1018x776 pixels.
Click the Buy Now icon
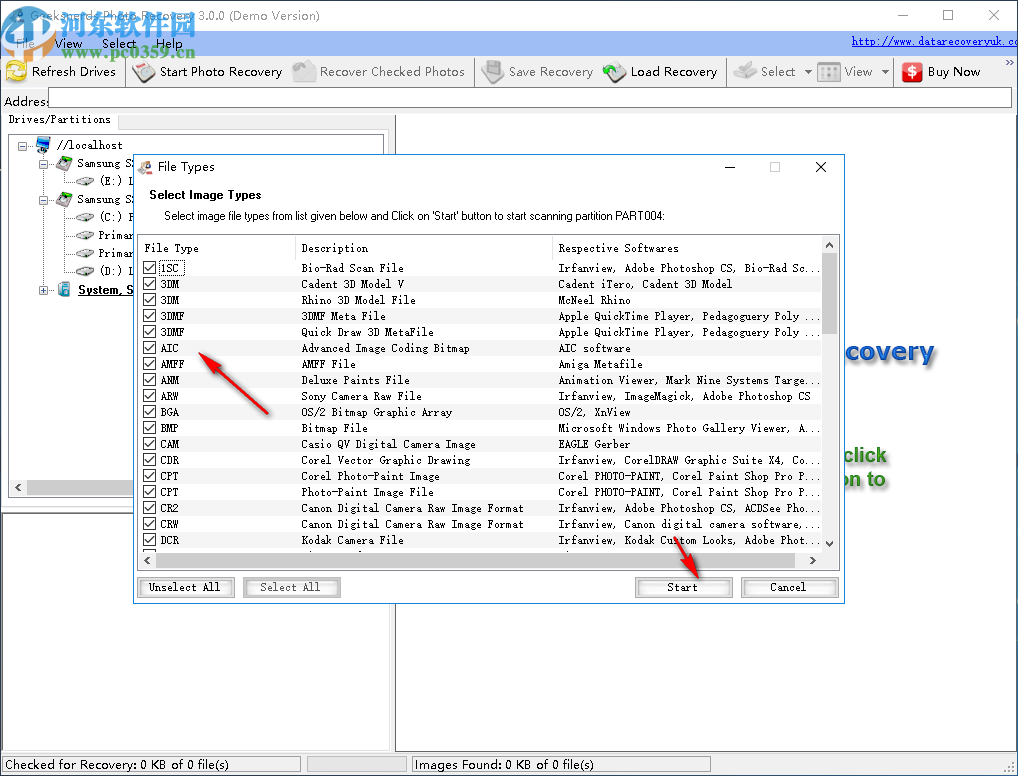912,72
